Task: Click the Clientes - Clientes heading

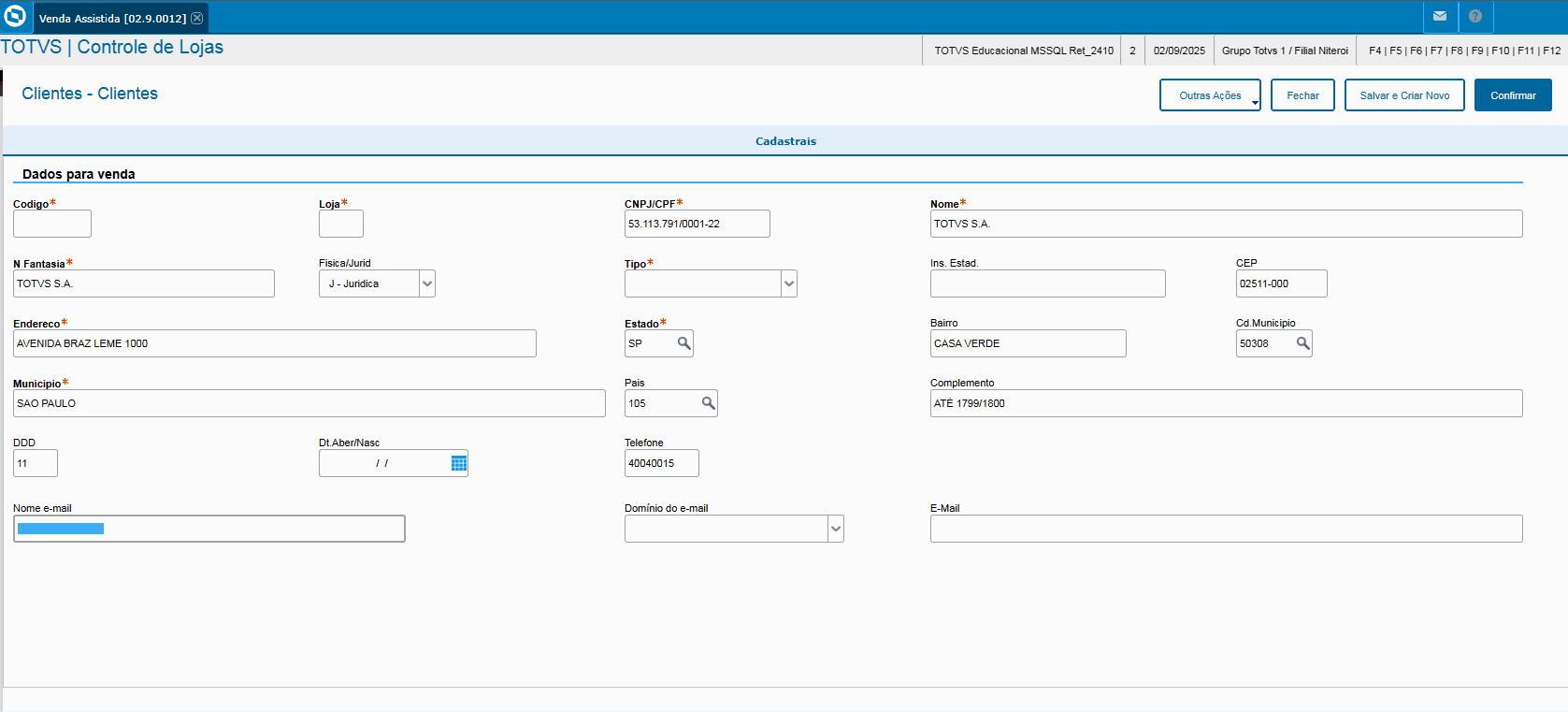Action: tap(90, 94)
